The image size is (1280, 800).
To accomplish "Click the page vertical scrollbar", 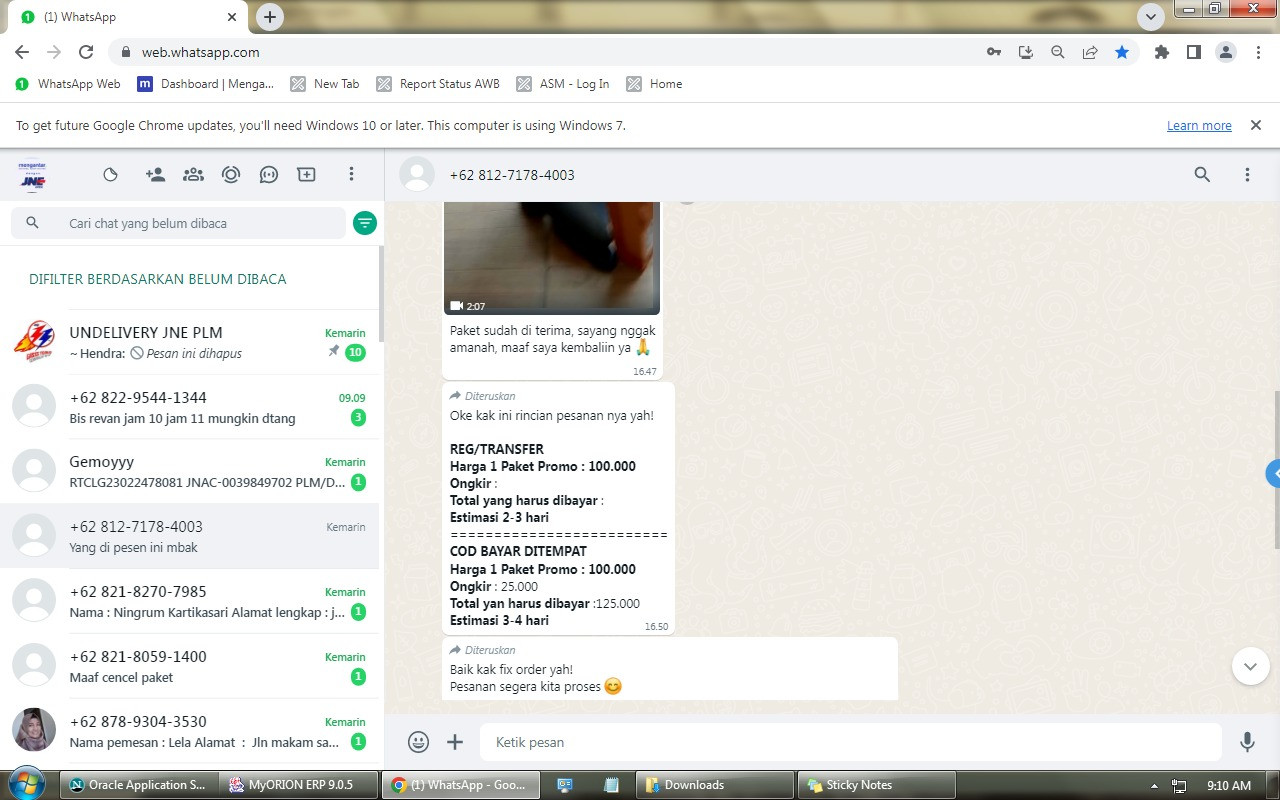I will (1275, 470).
